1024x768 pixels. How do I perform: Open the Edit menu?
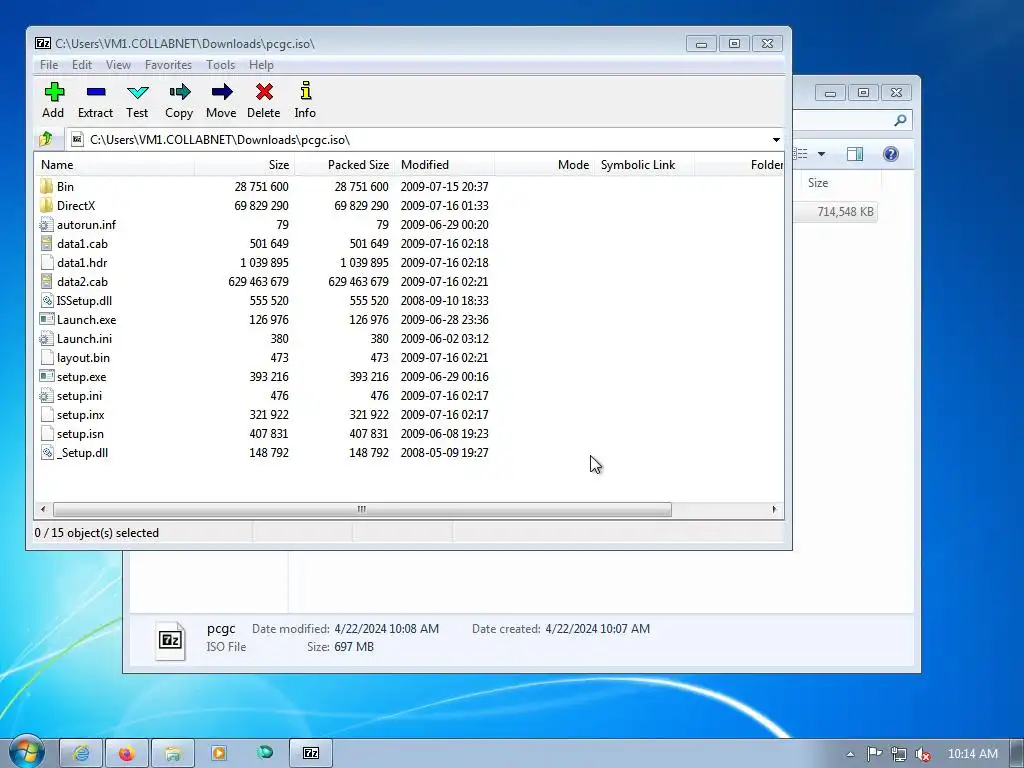click(82, 65)
